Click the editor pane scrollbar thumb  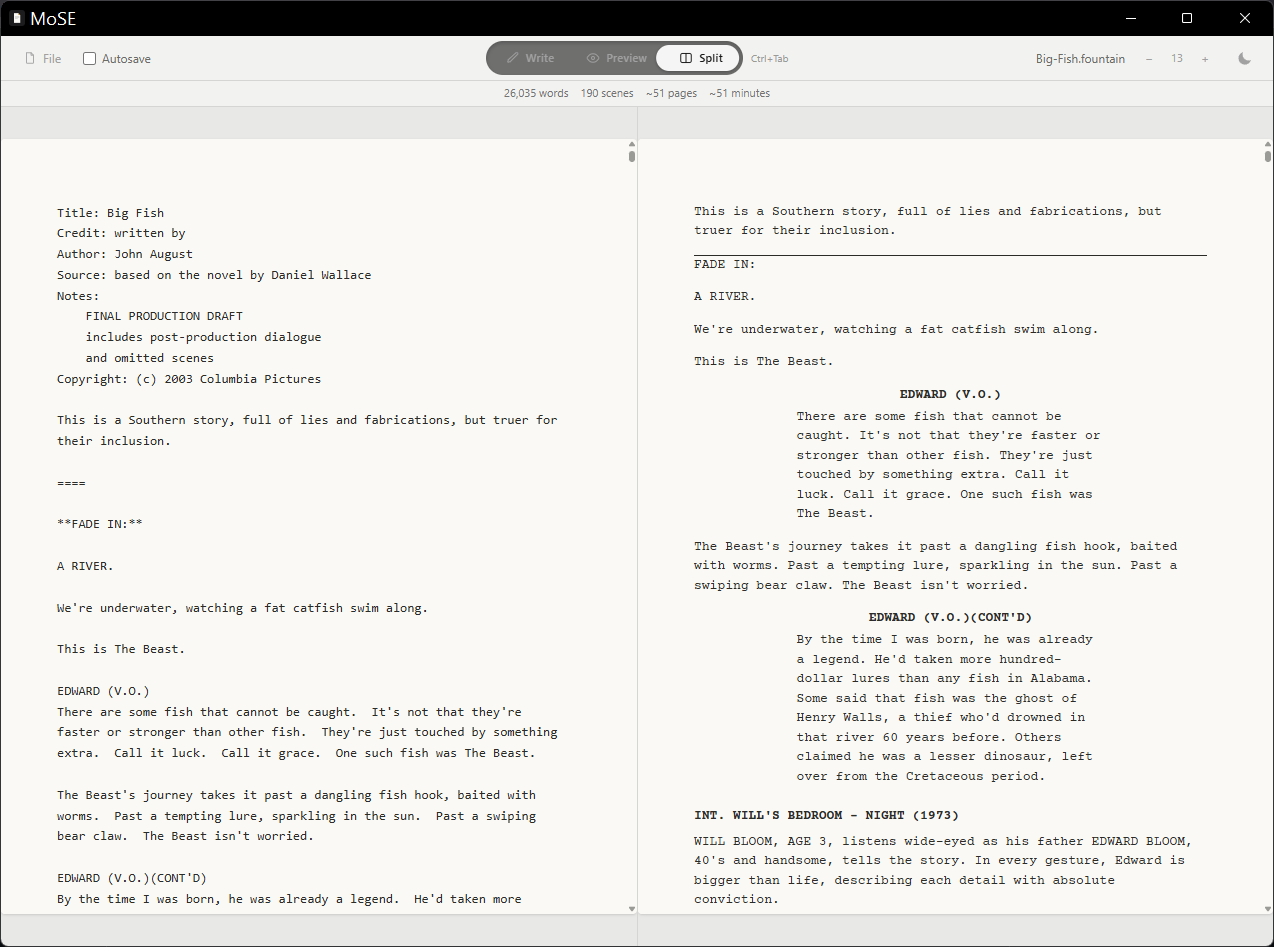pyautogui.click(x=632, y=156)
